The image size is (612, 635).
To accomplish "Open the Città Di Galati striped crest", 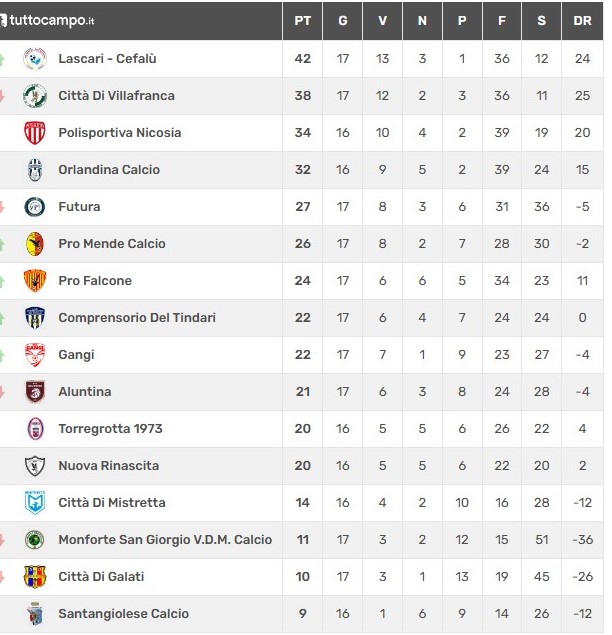I will pos(35,577).
